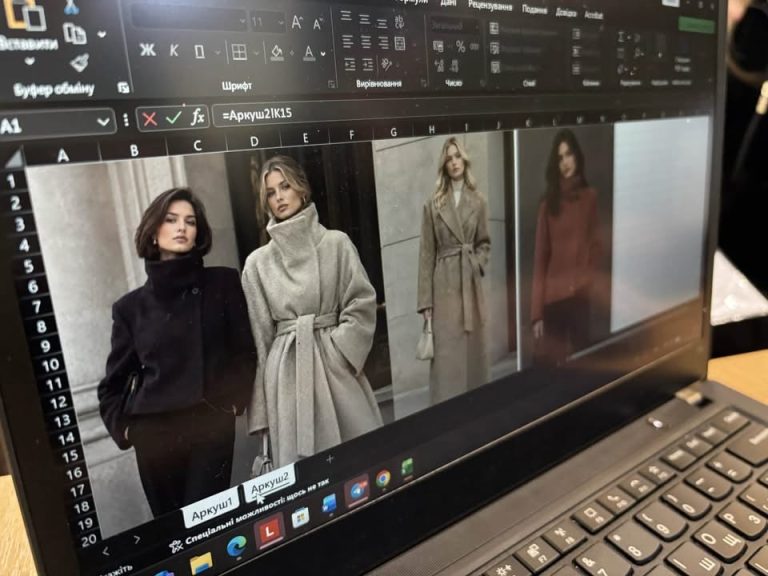This screenshot has height=576, width=768.
Task: Click the text orientation icon
Action: [387, 64]
